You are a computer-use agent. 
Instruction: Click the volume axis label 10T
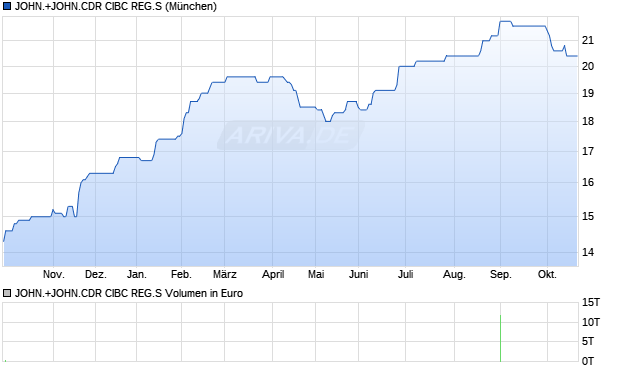coord(591,322)
